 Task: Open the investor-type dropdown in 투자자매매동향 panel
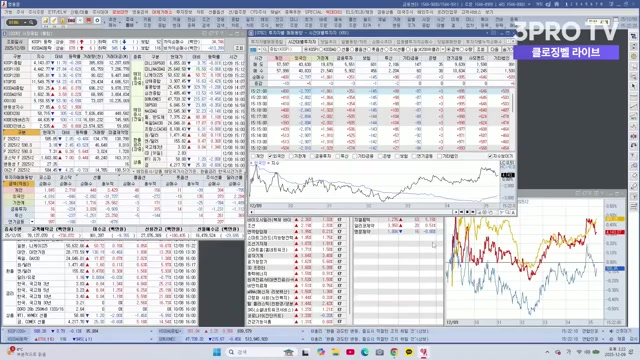[x=32, y=222]
